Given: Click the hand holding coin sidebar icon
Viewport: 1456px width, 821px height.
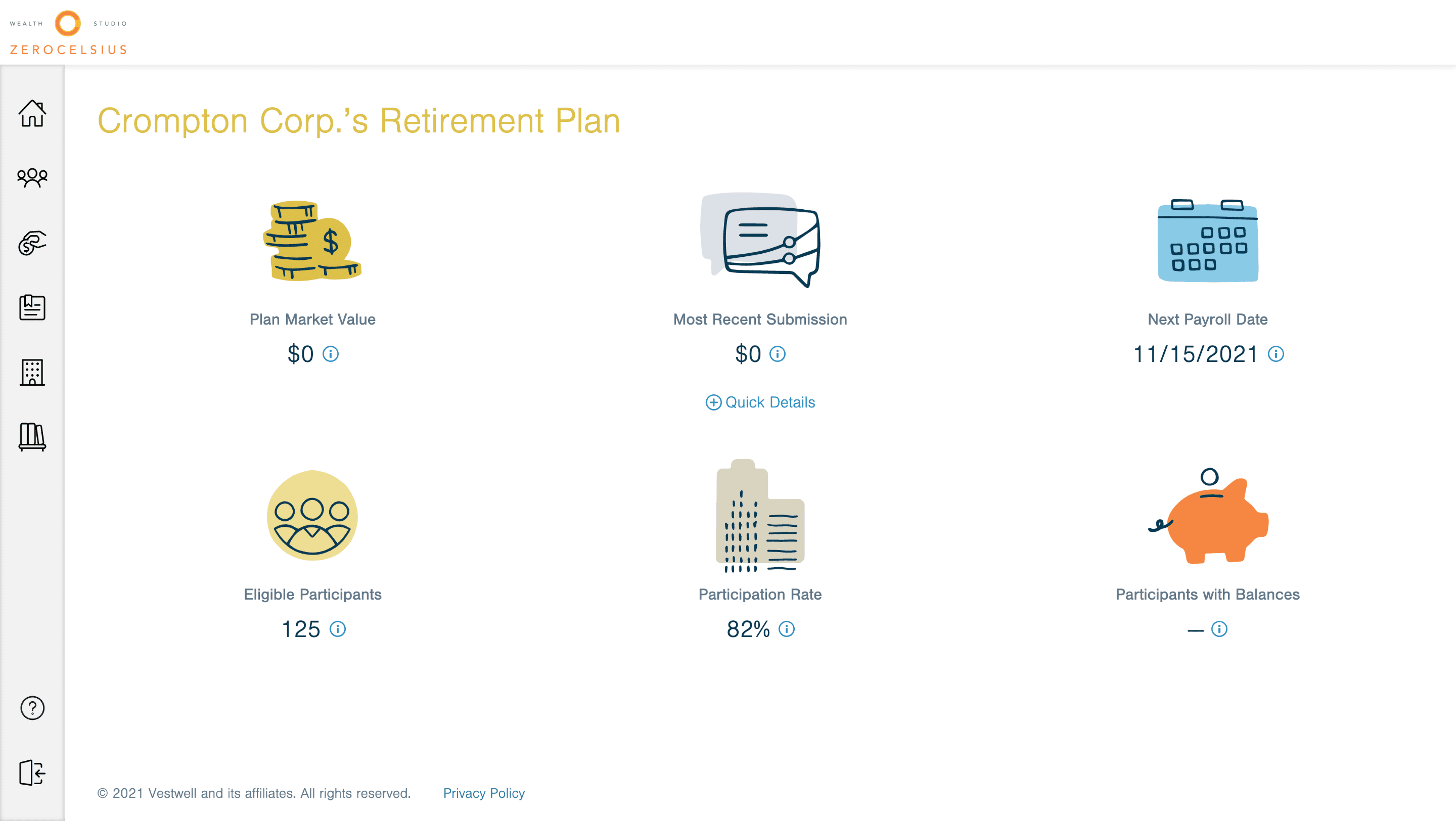Looking at the screenshot, I should click(x=32, y=243).
